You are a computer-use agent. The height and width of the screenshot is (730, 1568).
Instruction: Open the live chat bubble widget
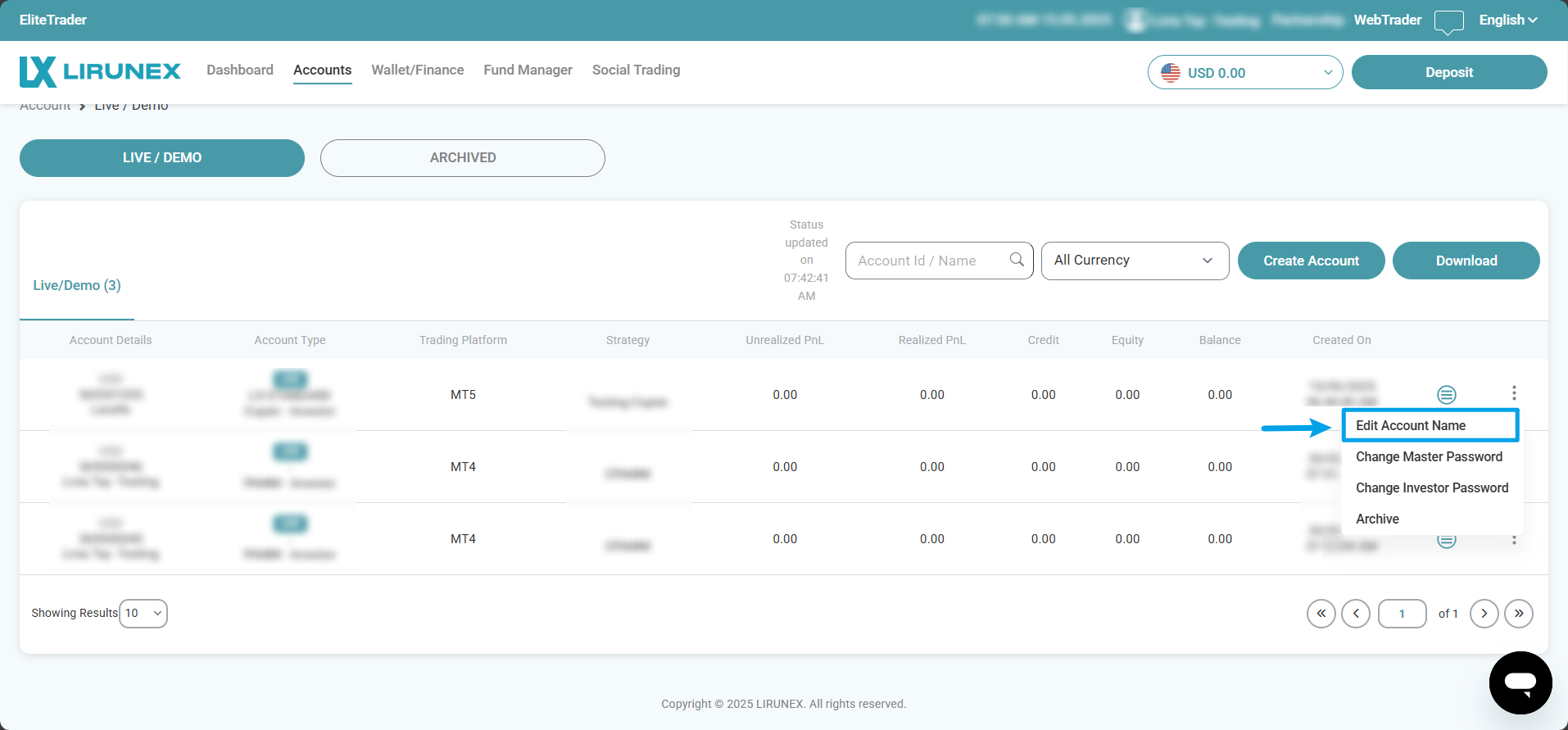tap(1520, 682)
